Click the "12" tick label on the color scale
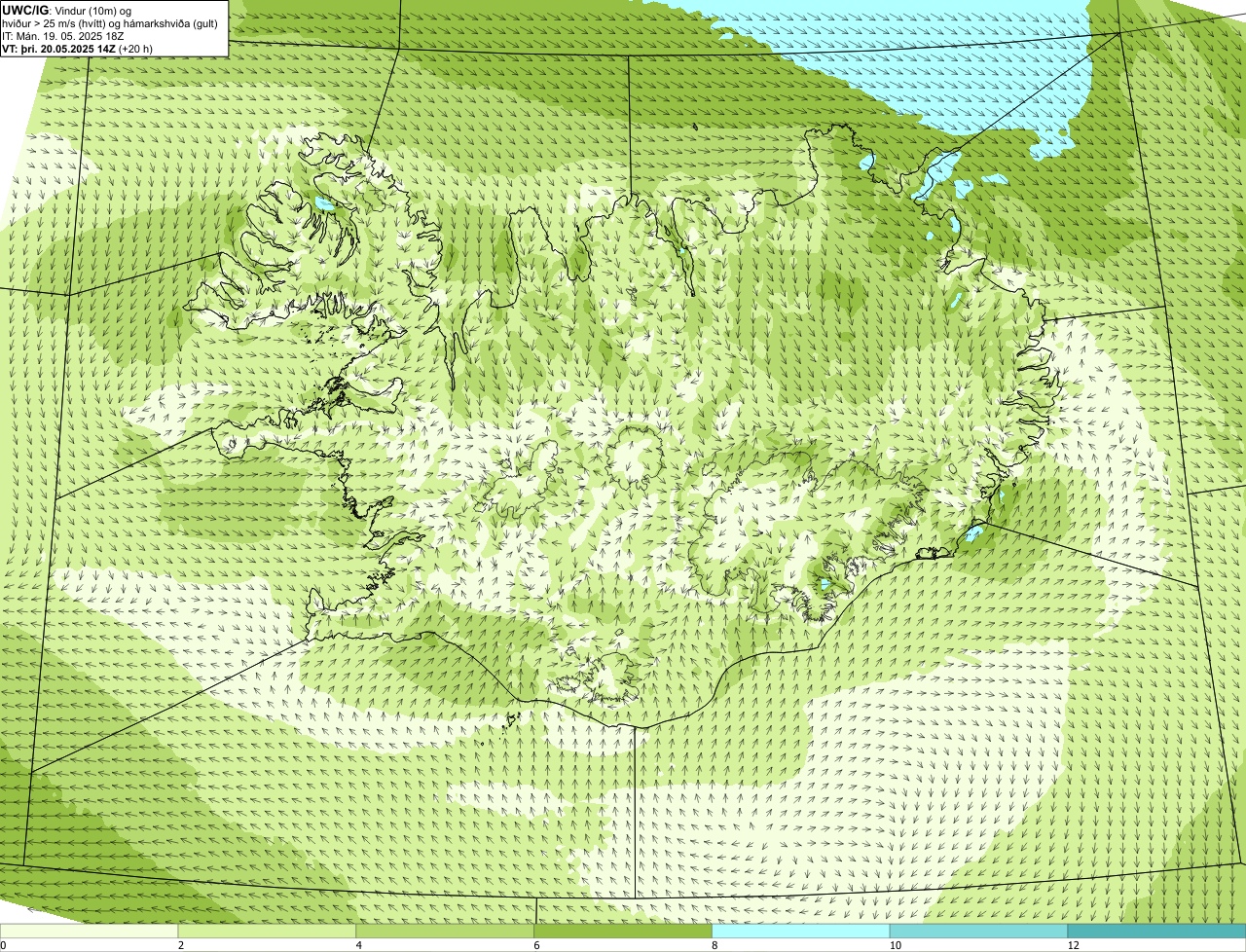This screenshot has width=1246, height=952. [1072, 945]
